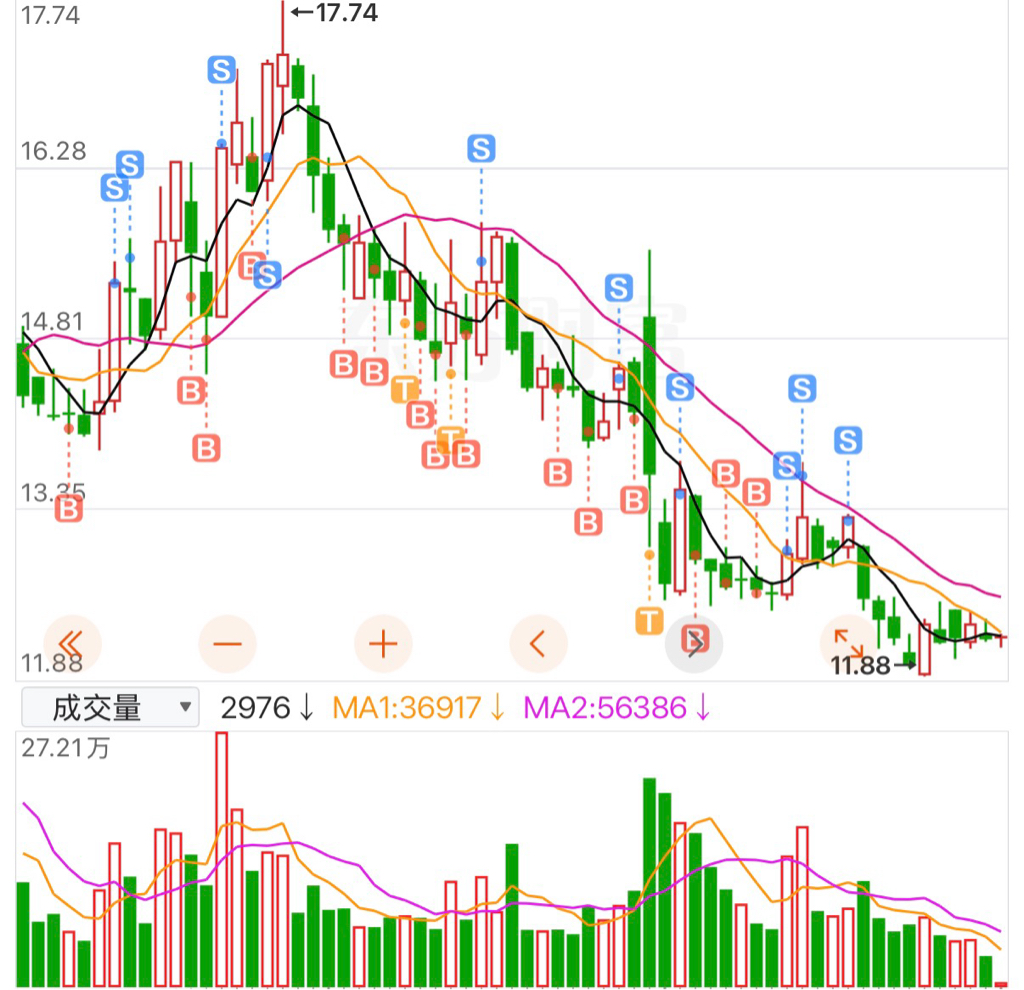Tap the double-left rewind chart button

pyautogui.click(x=72, y=644)
